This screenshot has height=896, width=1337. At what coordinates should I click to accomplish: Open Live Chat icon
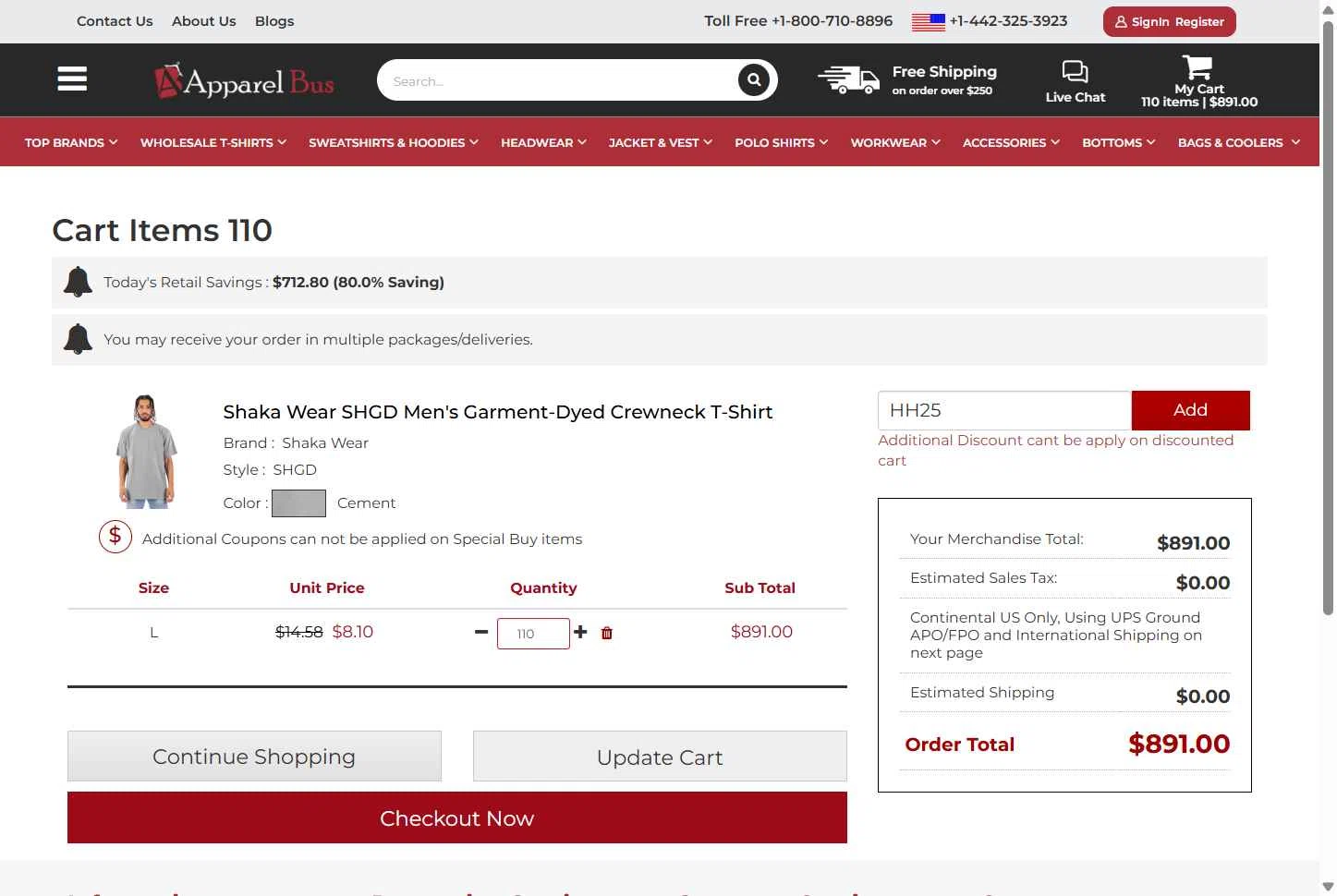pyautogui.click(x=1075, y=72)
